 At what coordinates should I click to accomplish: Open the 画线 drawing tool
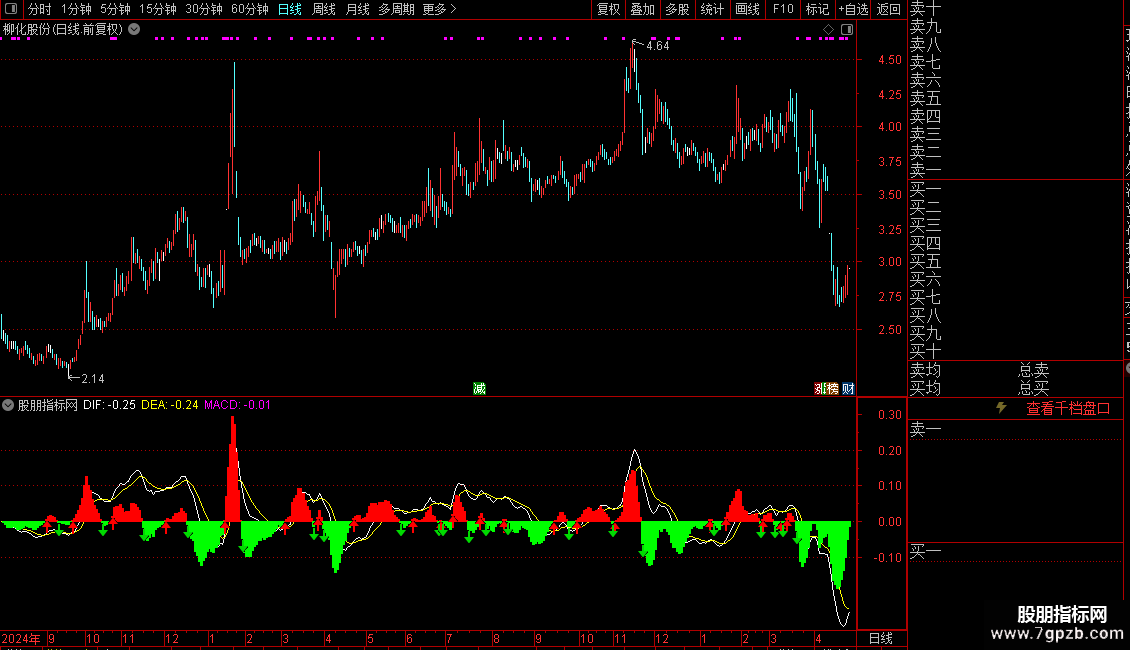pos(747,9)
